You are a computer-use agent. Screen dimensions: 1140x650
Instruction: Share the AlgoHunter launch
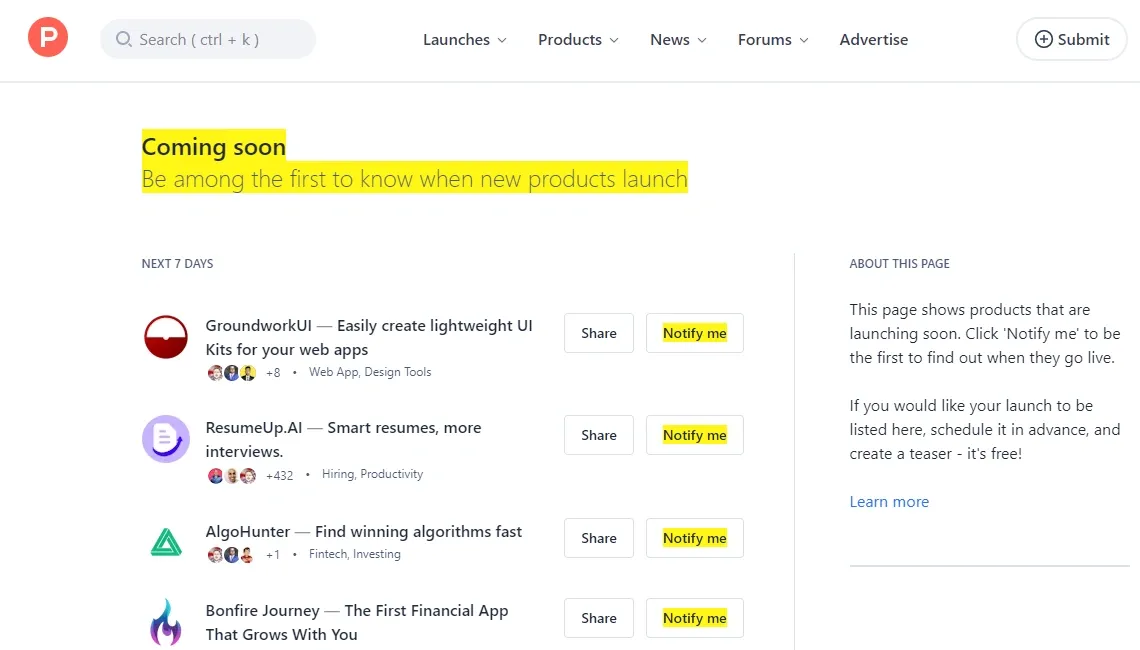(598, 538)
